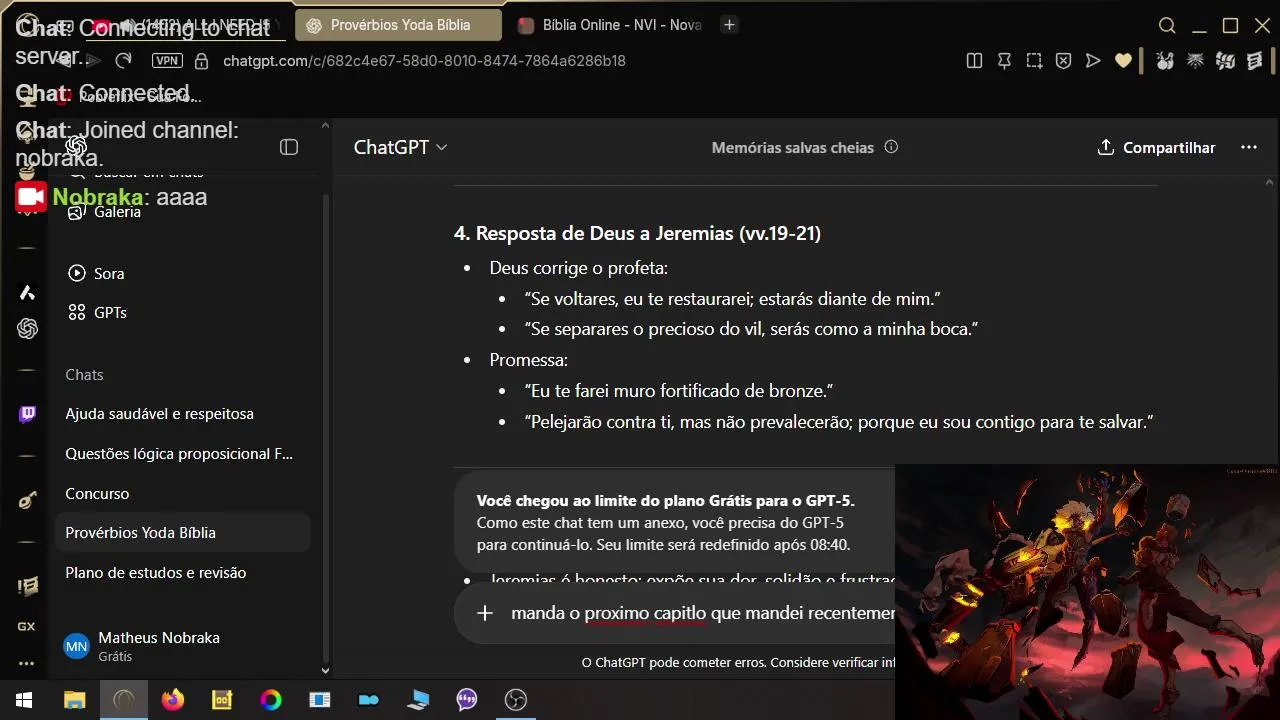This screenshot has height=720, width=1280.
Task: Open the split screen view icon
Action: [975, 61]
